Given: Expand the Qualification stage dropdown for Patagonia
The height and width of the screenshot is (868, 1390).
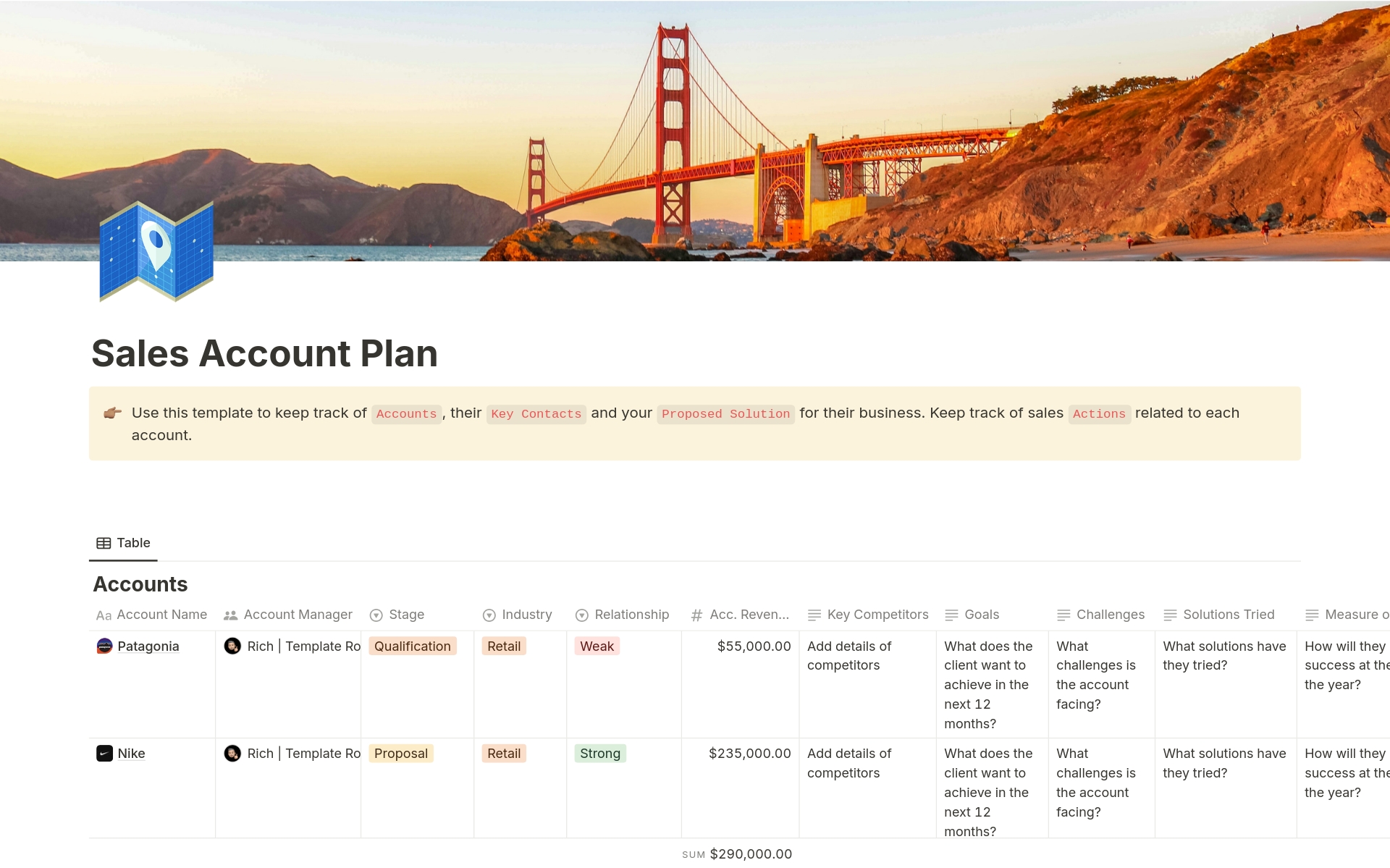Looking at the screenshot, I should pyautogui.click(x=412, y=645).
